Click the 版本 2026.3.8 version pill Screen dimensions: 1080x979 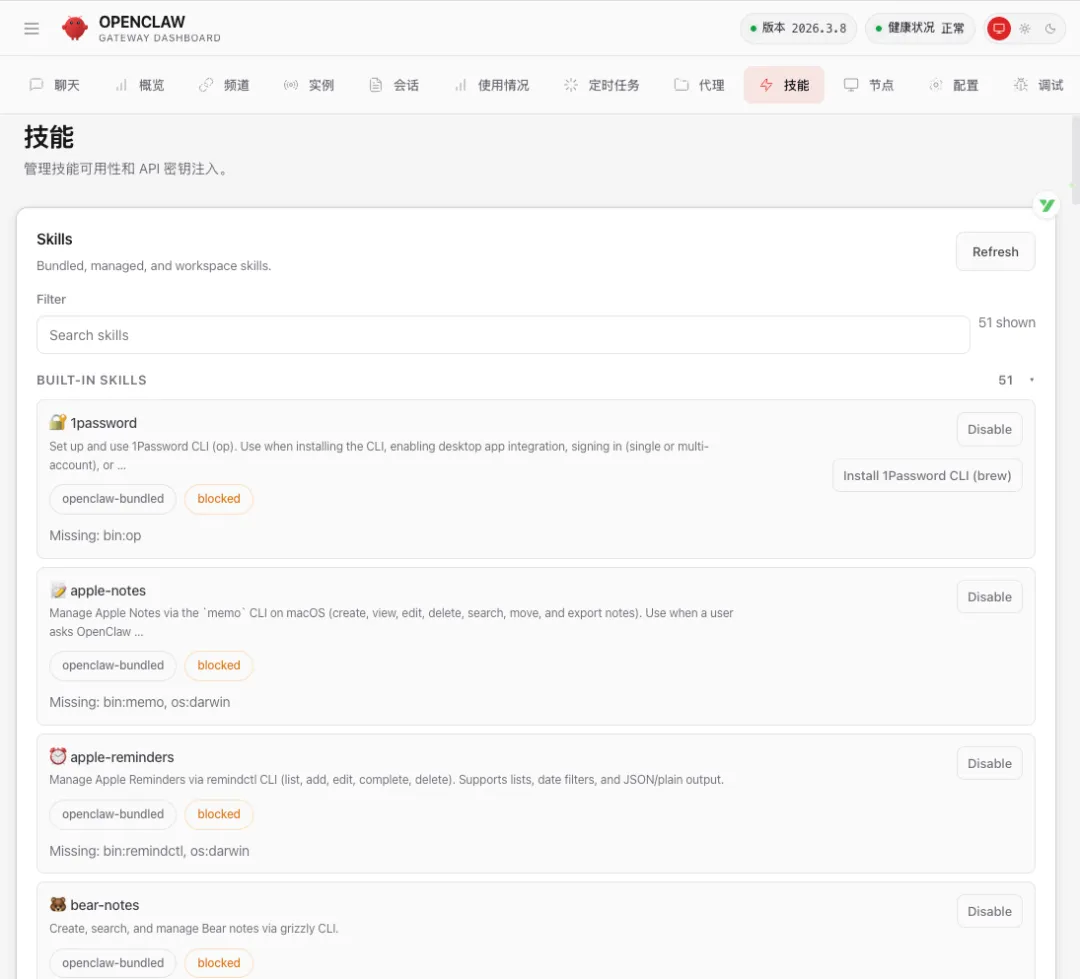(798, 28)
